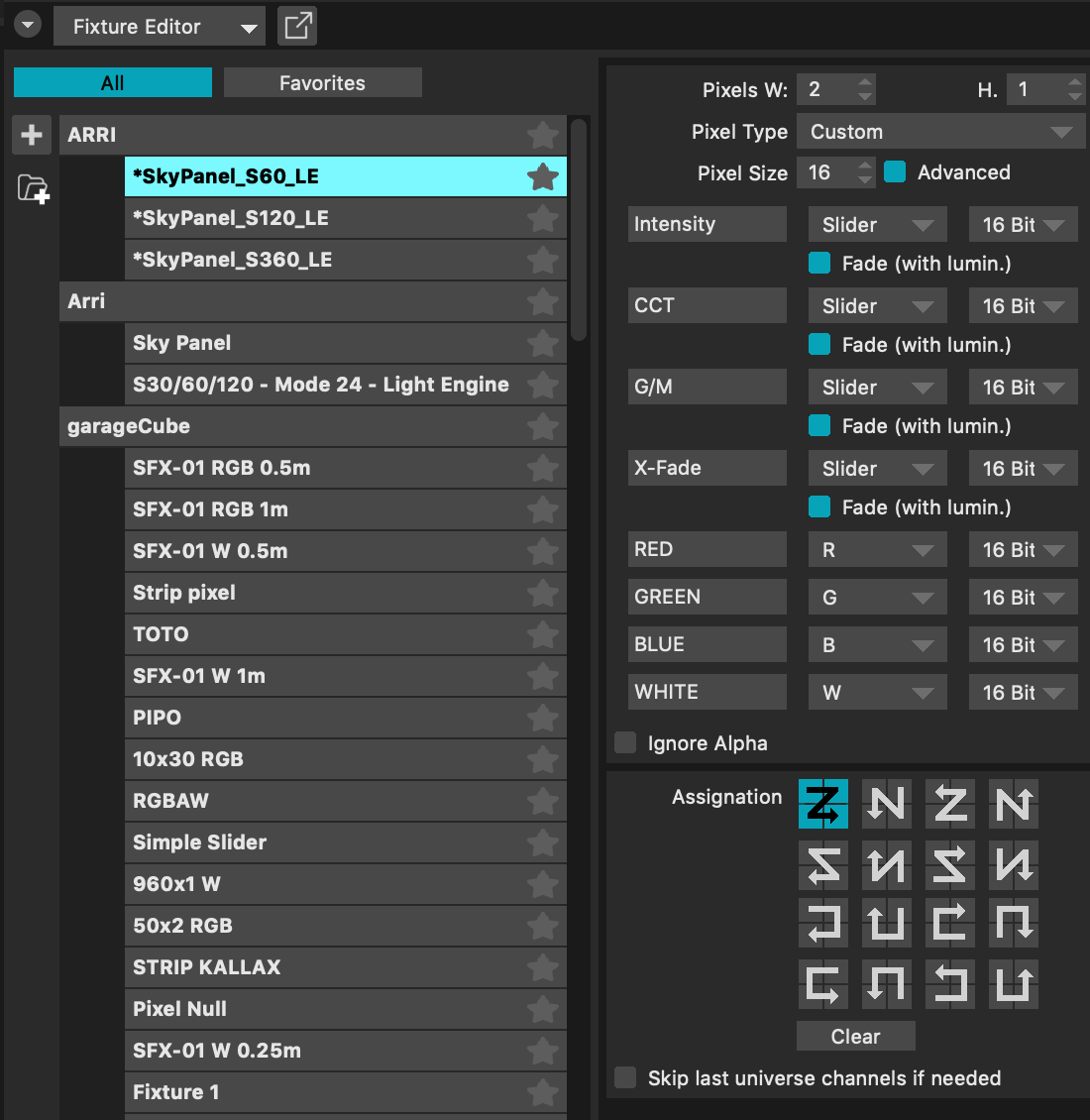Open the Fixture Editor panel dropdown
Viewport: 1090px width, 1120px height.
click(160, 27)
